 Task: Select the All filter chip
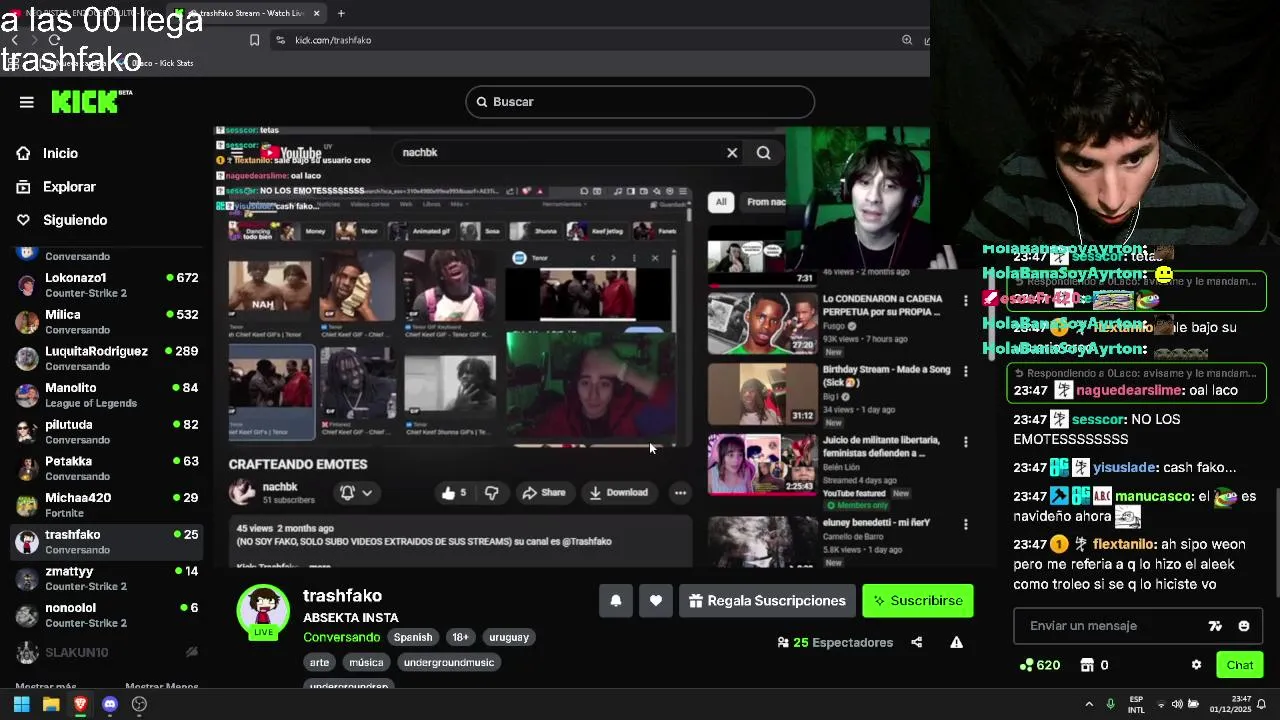[x=720, y=202]
